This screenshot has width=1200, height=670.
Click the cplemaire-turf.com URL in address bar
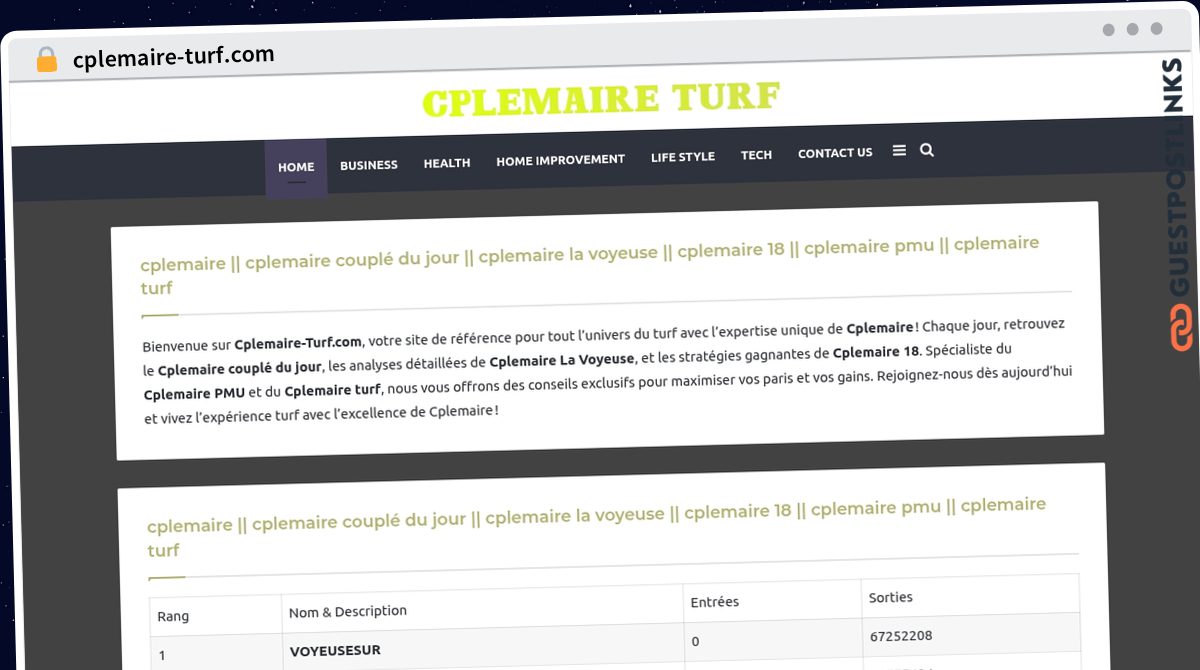pos(174,57)
